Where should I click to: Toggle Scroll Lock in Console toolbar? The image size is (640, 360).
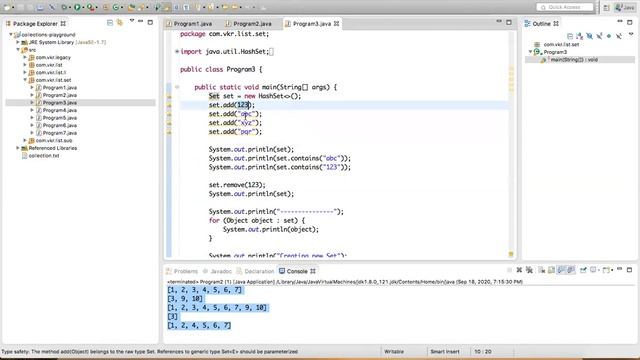(551, 270)
